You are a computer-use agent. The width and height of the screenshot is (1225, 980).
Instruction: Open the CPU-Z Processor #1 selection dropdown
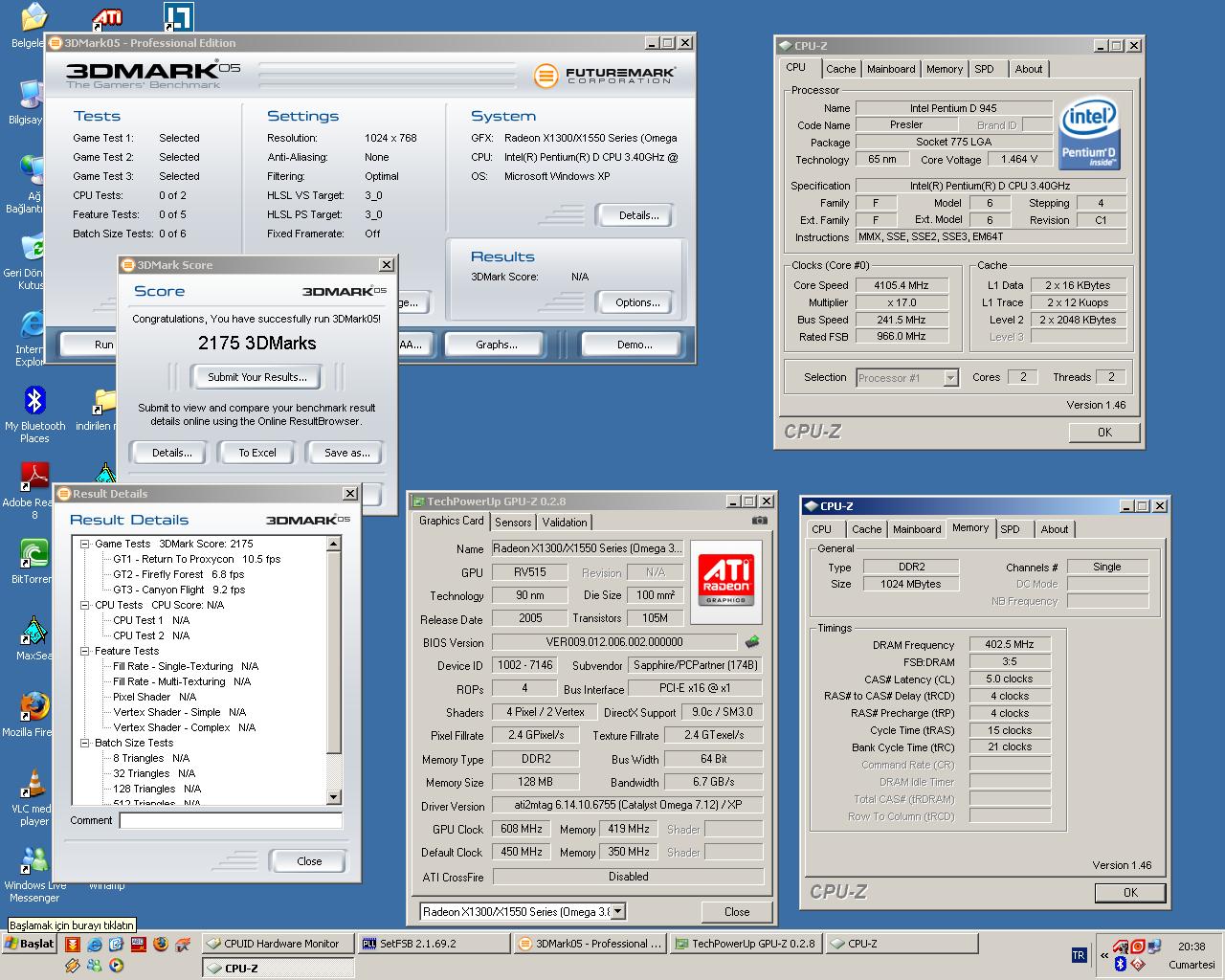(950, 378)
